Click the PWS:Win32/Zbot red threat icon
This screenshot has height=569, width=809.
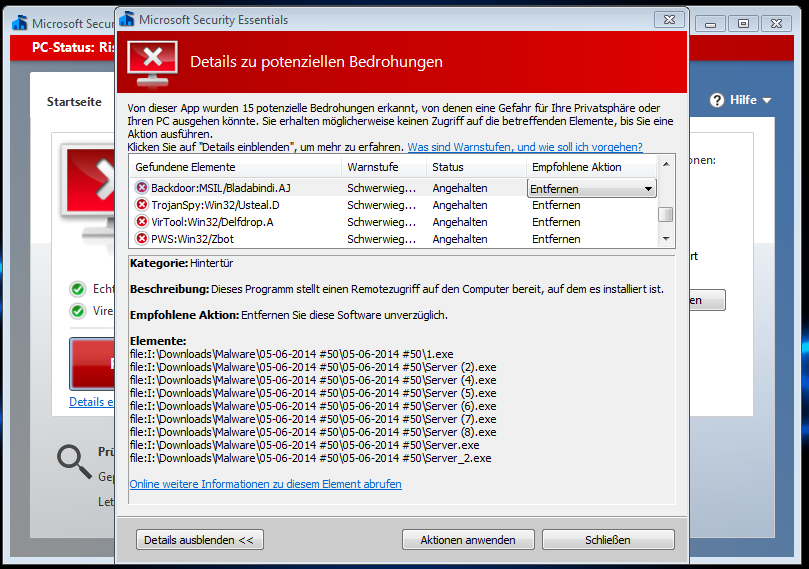click(141, 239)
